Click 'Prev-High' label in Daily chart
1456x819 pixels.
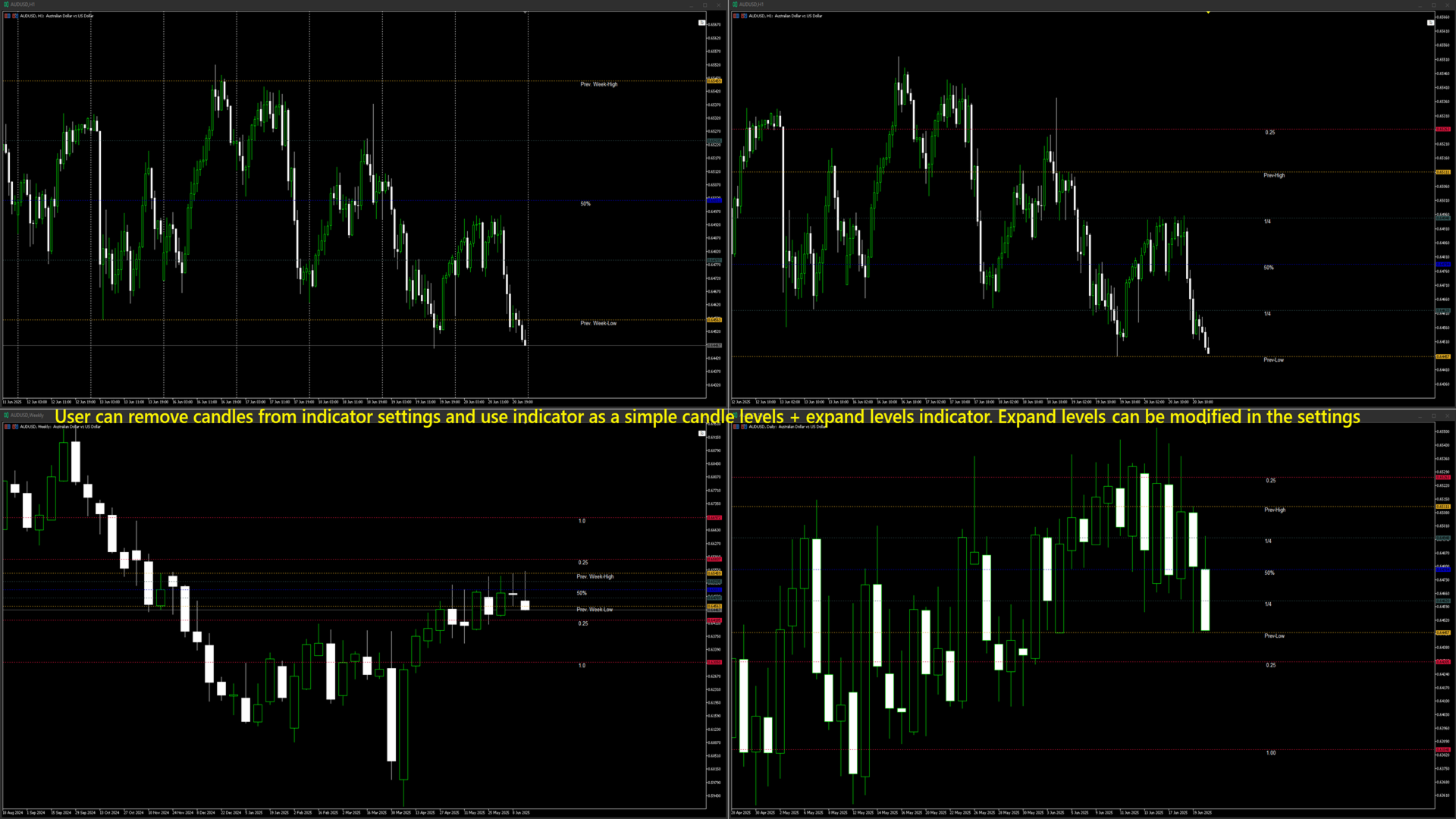1275,510
